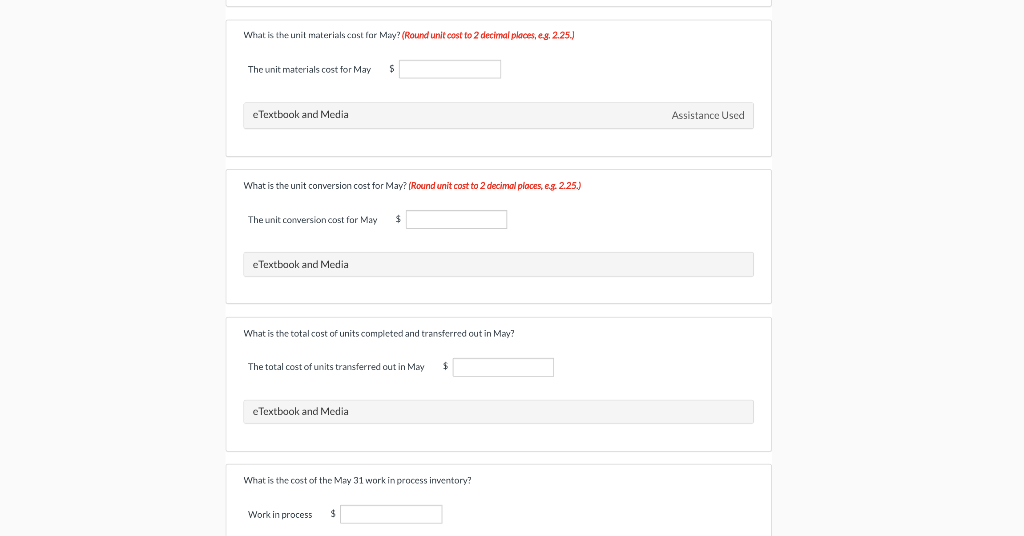This screenshot has height=536, width=1024.
Task: Click 'The unit materials cost for May' label
Action: [x=309, y=69]
